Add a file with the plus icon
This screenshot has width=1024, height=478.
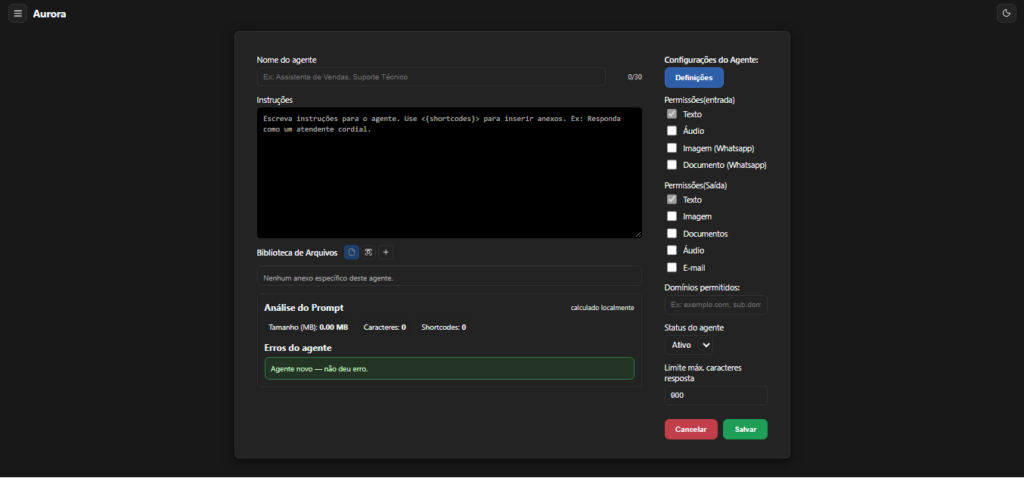click(x=386, y=252)
